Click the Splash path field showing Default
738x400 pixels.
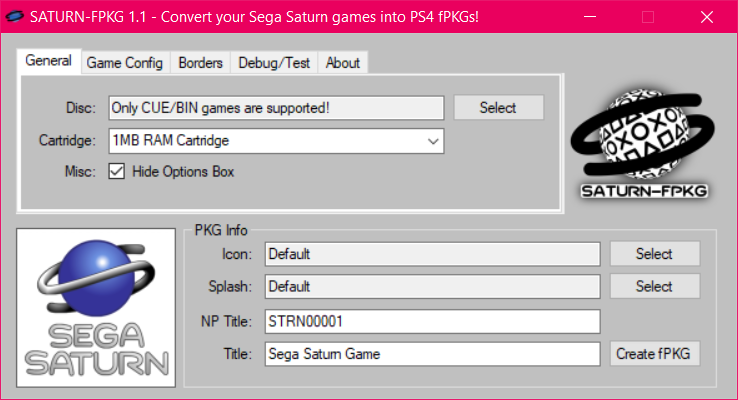click(x=431, y=287)
